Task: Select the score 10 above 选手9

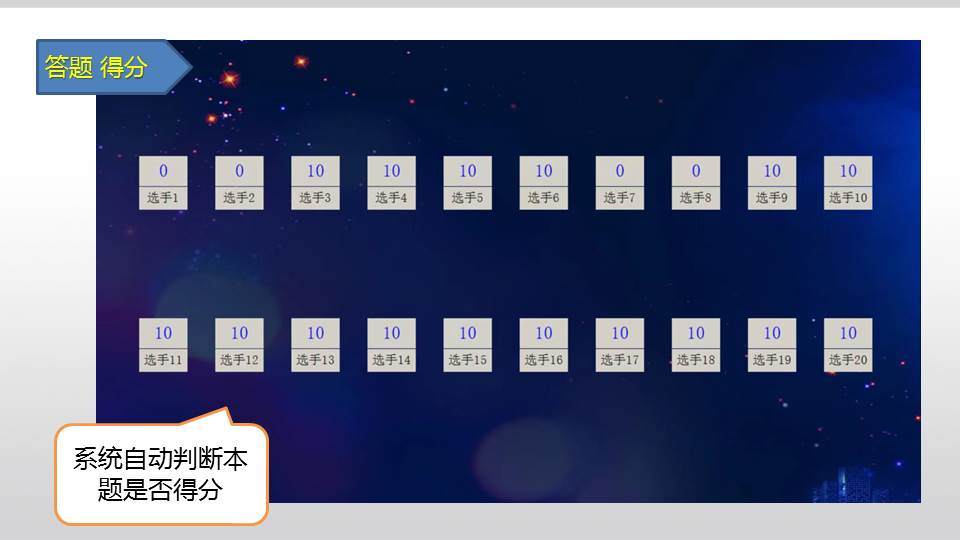Action: coord(772,171)
